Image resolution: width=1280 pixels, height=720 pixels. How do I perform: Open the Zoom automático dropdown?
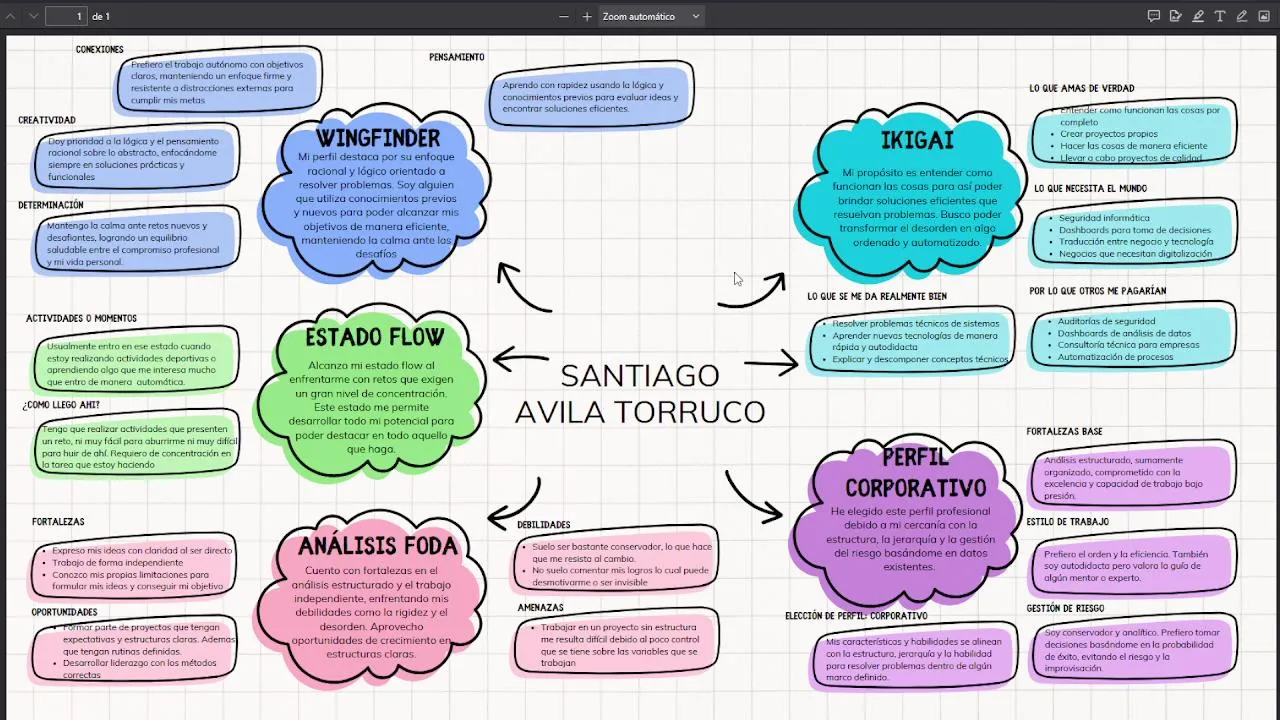(x=651, y=16)
